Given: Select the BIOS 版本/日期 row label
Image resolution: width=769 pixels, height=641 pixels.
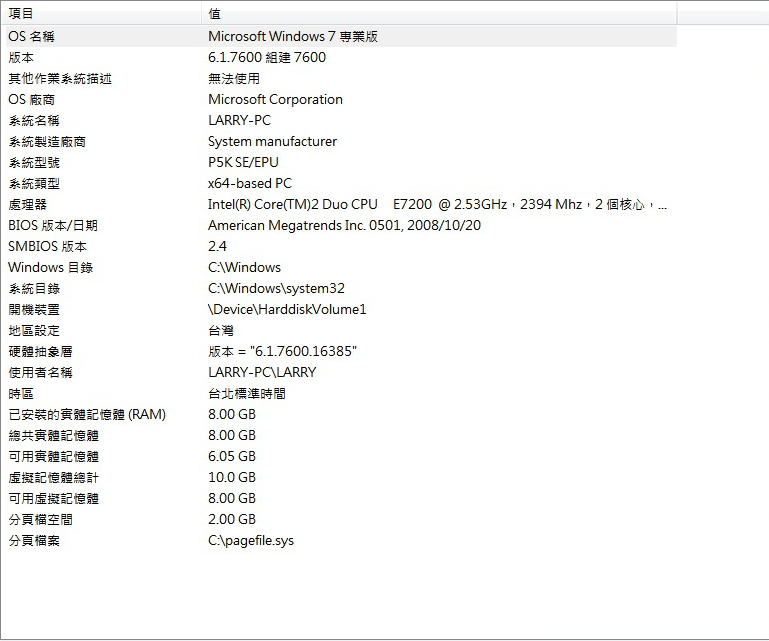Looking at the screenshot, I should [53, 226].
